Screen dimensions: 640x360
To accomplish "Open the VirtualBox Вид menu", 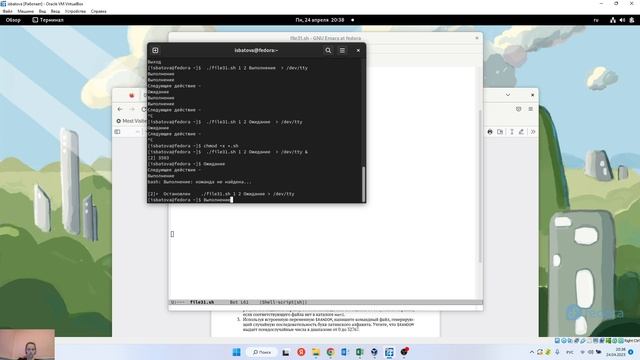I will point(42,11).
